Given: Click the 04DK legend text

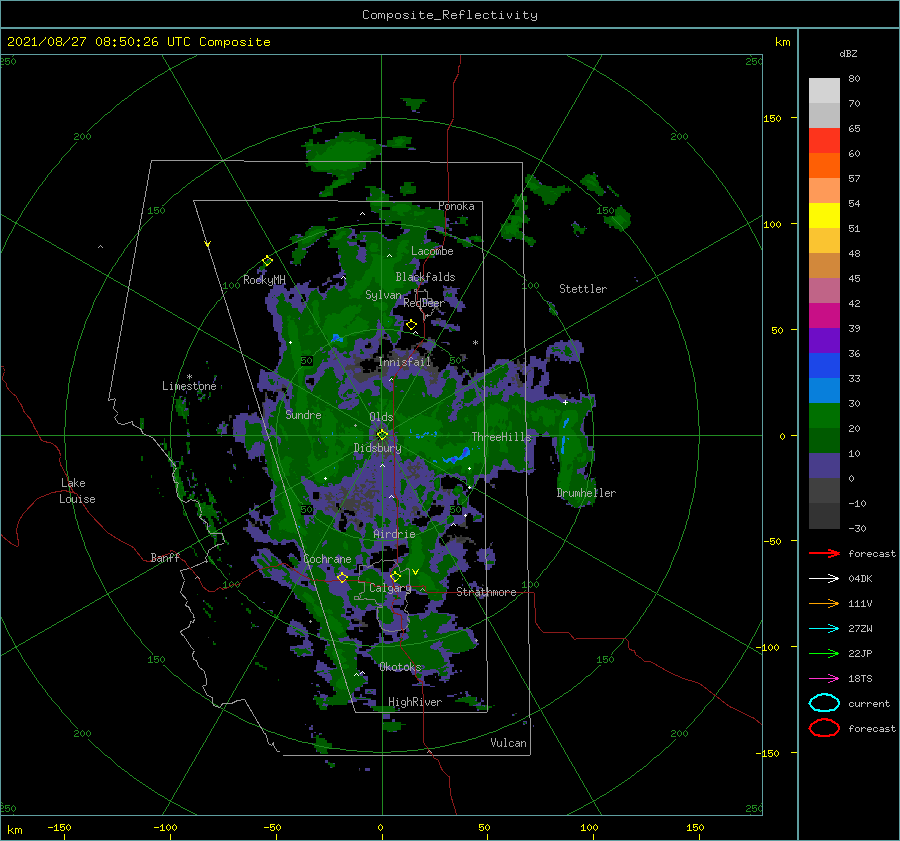Looking at the screenshot, I should pyautogui.click(x=860, y=579).
